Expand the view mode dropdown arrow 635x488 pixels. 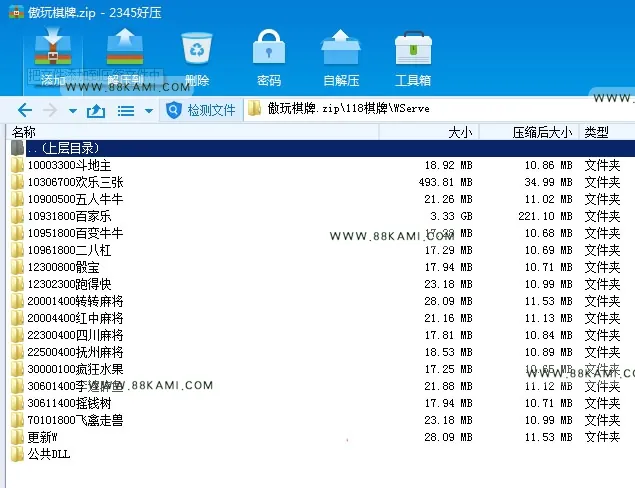[149, 111]
